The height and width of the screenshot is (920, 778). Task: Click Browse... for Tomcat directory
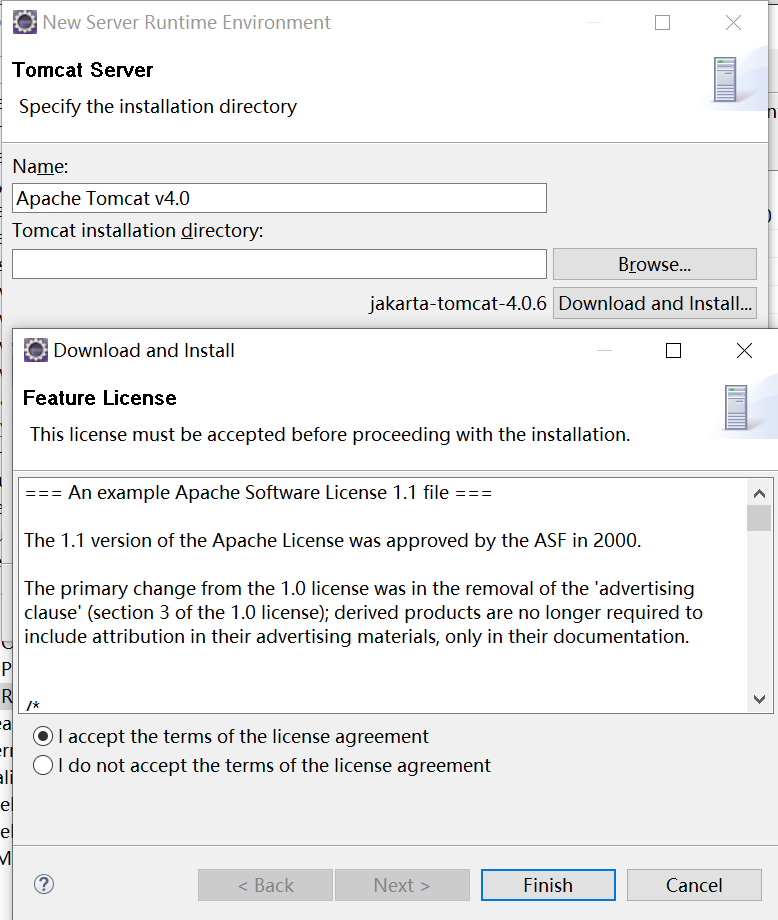pos(655,264)
